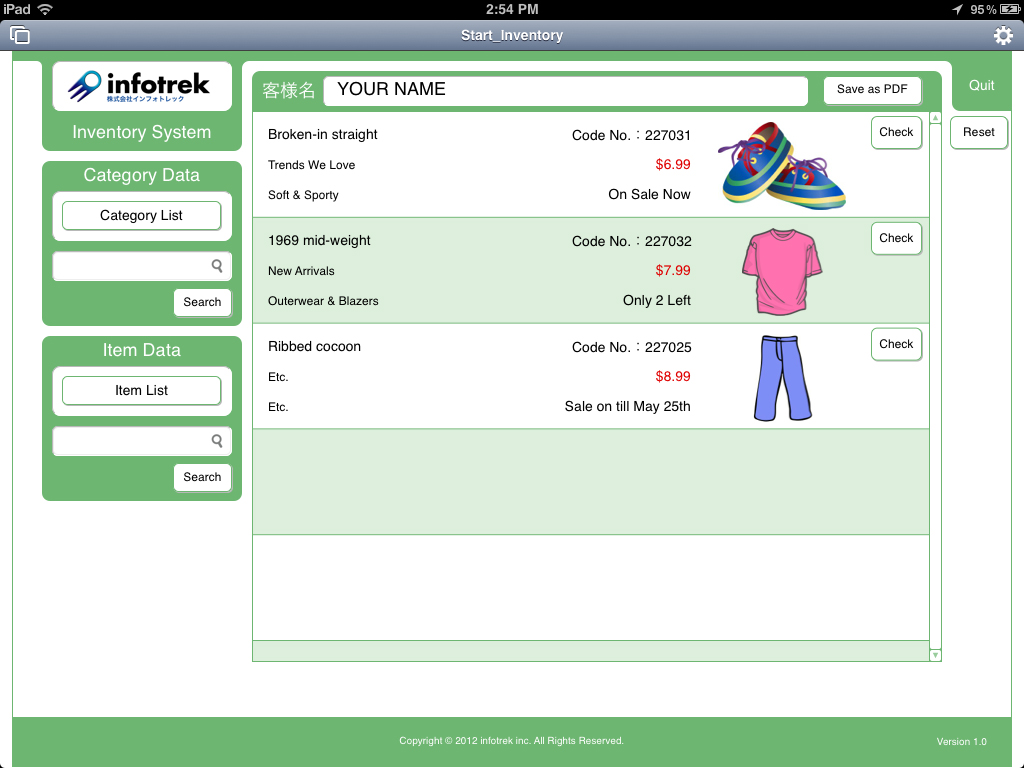Click magnifier icon in Category Data search
Screen dimensions: 1024x768
[x=217, y=266]
